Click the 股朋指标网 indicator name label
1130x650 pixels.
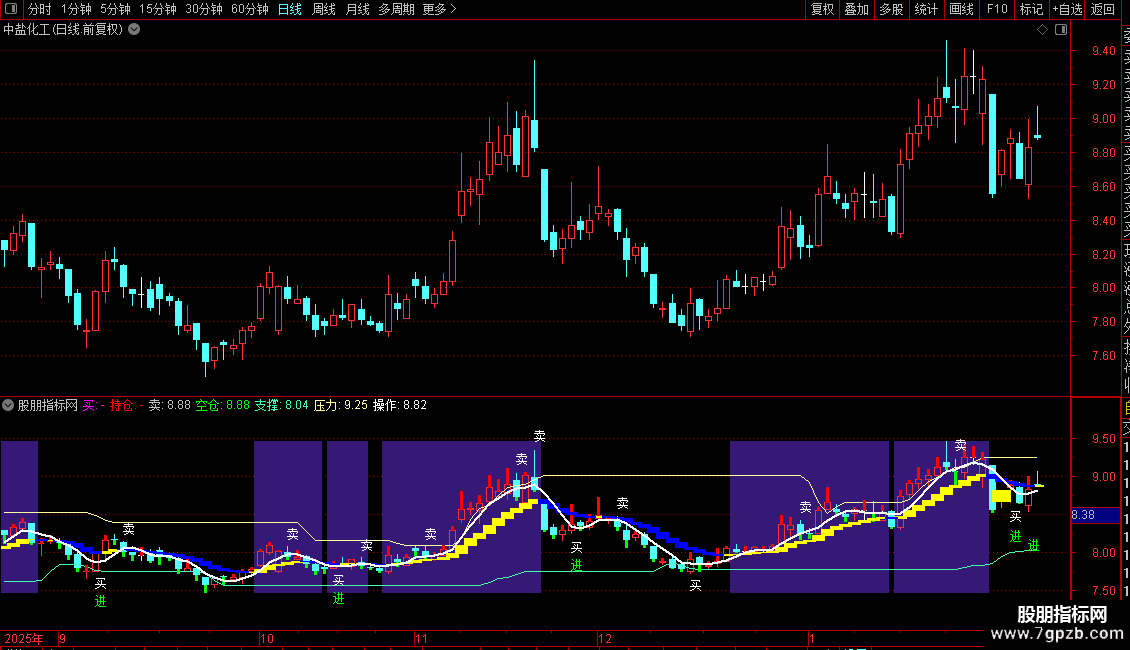[48, 405]
